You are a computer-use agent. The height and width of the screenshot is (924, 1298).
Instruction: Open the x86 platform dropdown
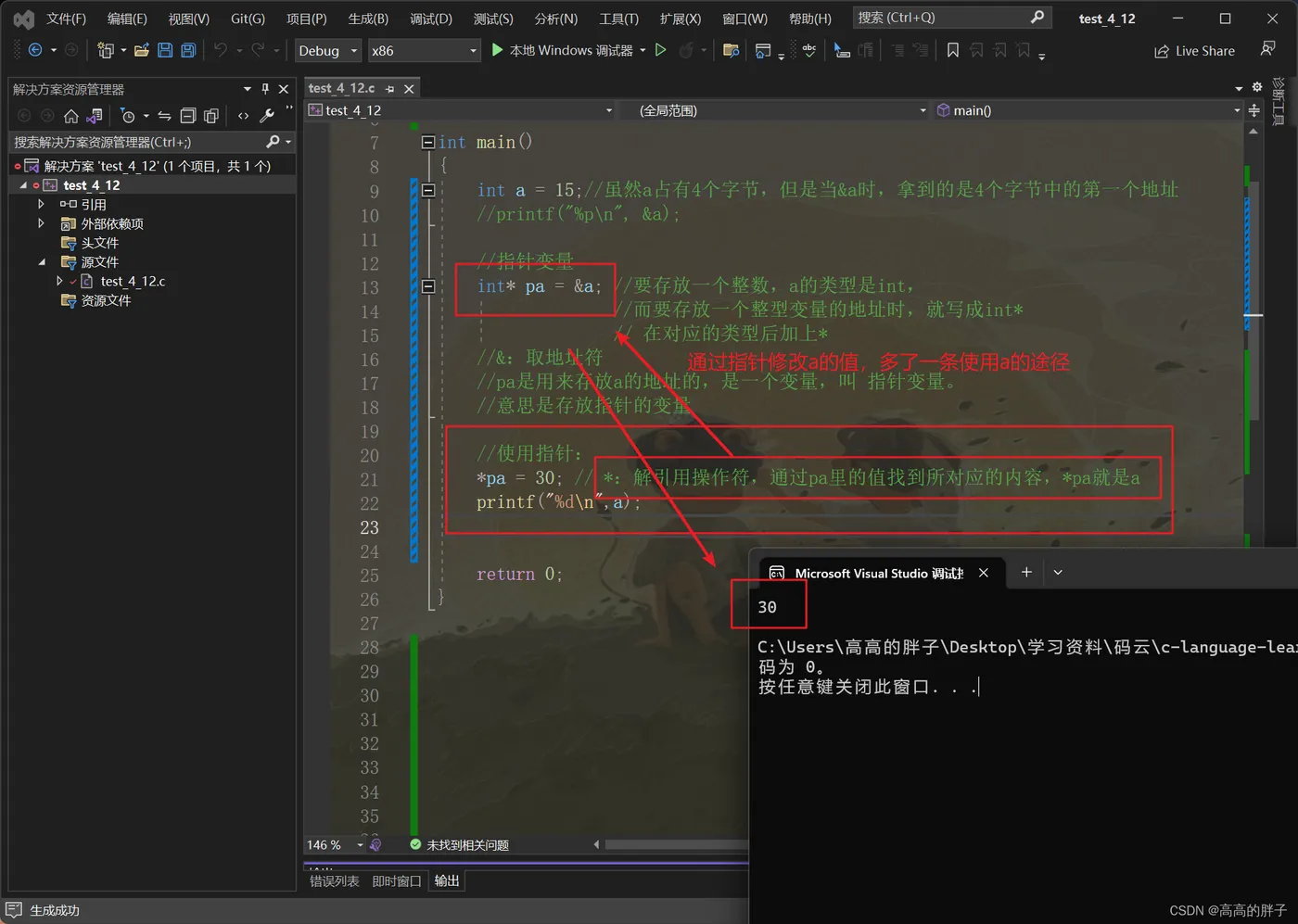(424, 50)
